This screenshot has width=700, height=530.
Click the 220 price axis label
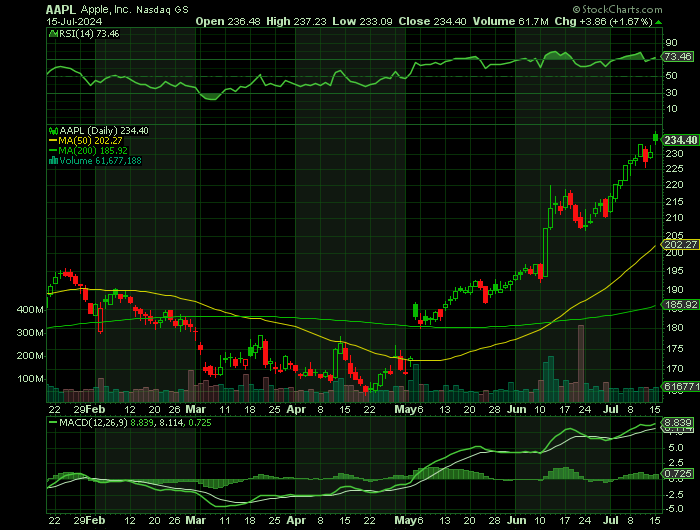(x=674, y=185)
